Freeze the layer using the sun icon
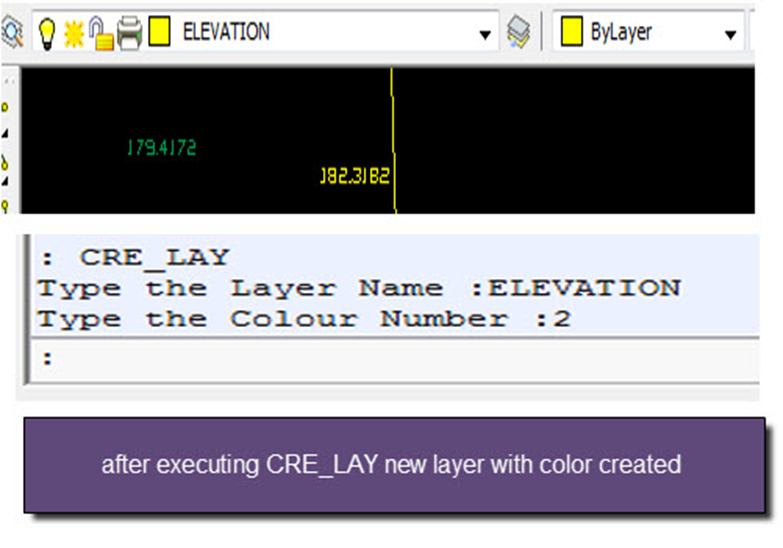Image resolution: width=783 pixels, height=548 pixels. (73, 33)
